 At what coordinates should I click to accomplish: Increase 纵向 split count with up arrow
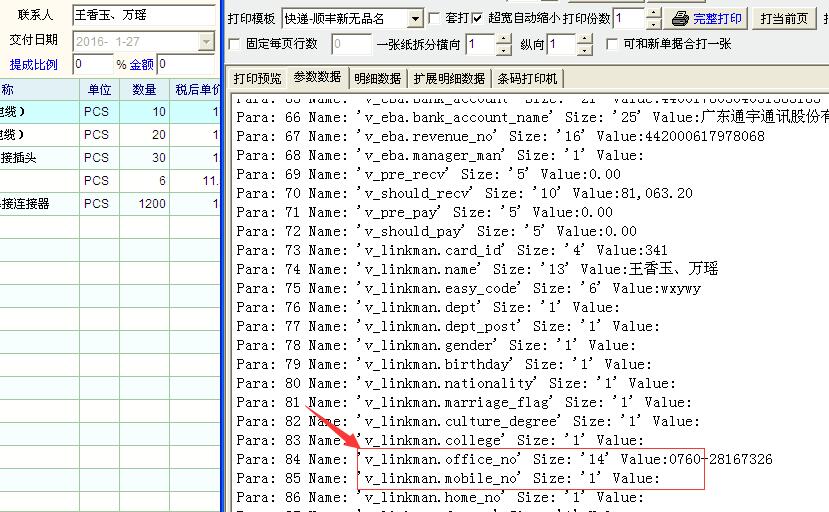point(585,39)
